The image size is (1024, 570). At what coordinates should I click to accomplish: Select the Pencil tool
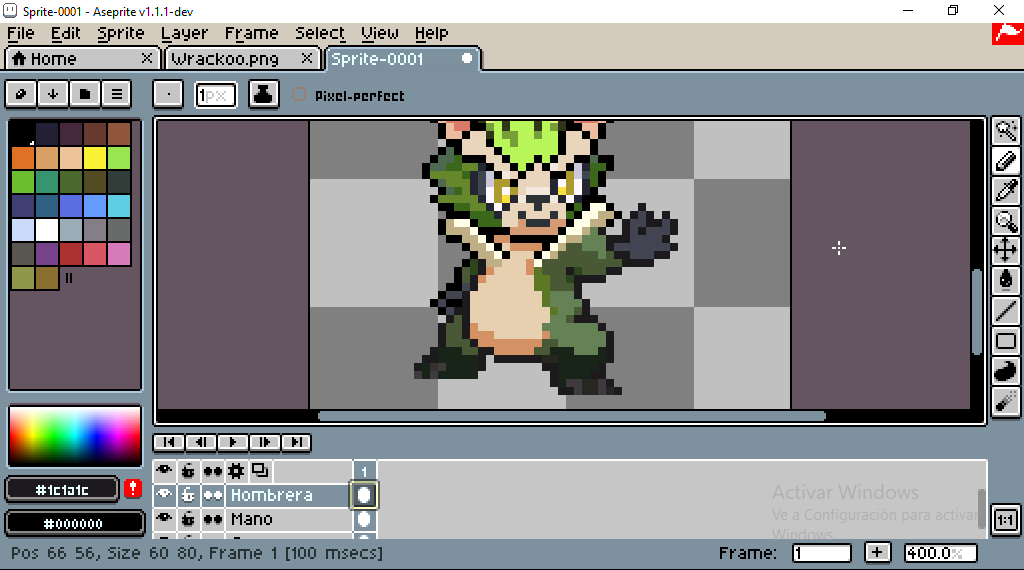[1006, 160]
